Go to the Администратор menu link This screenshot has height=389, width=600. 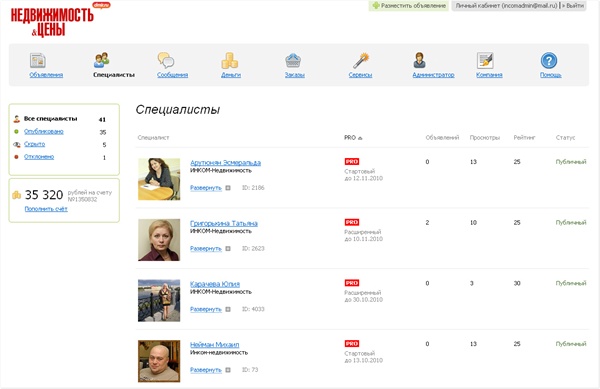(433, 75)
